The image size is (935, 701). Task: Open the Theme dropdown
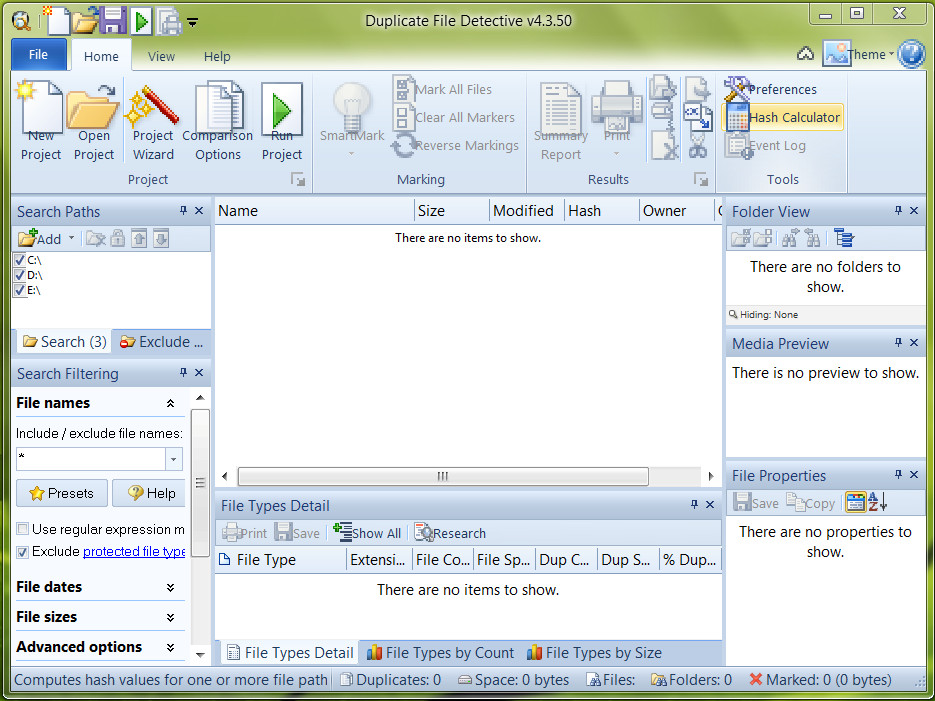(859, 54)
